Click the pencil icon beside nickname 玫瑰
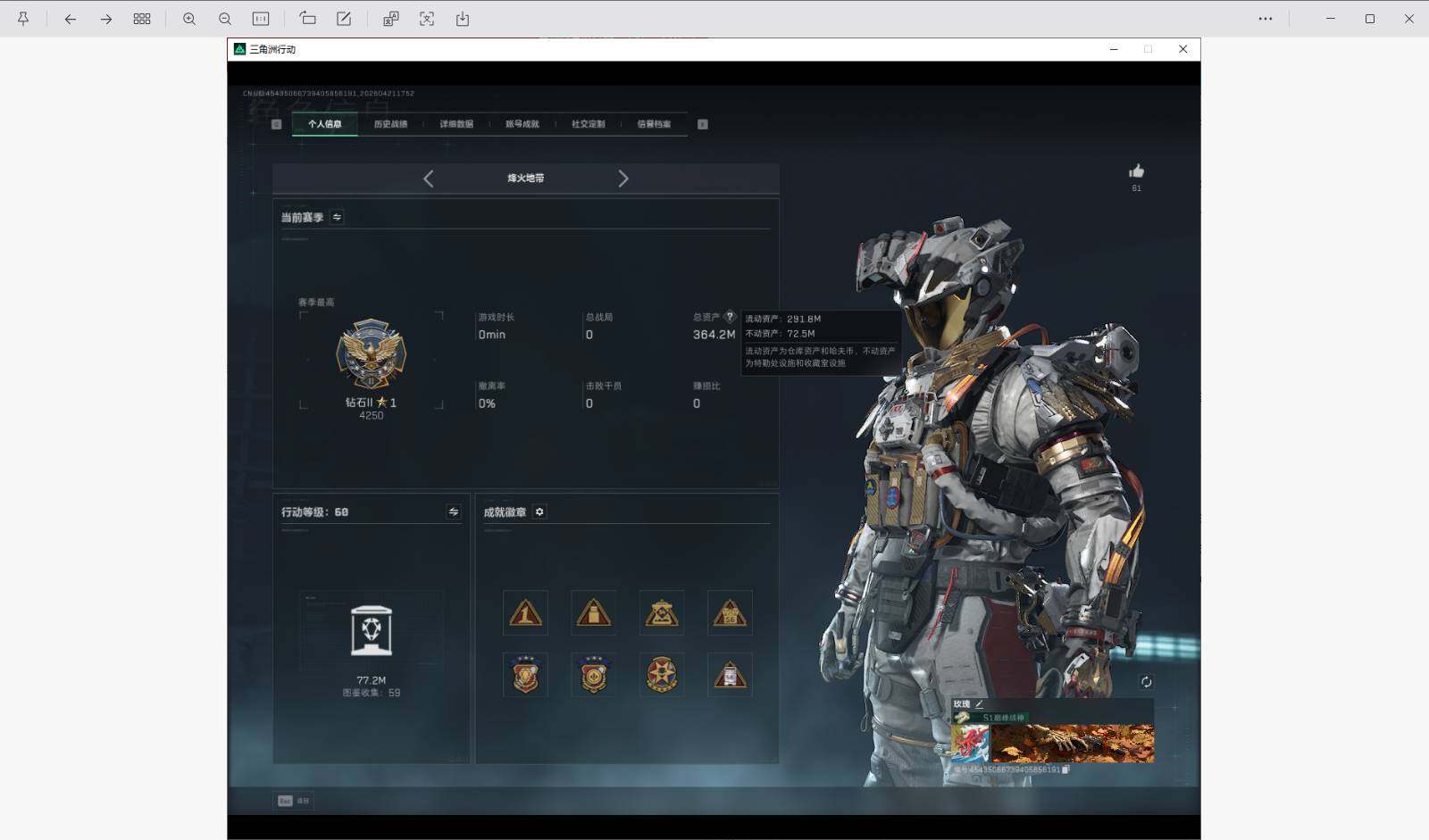 (979, 704)
